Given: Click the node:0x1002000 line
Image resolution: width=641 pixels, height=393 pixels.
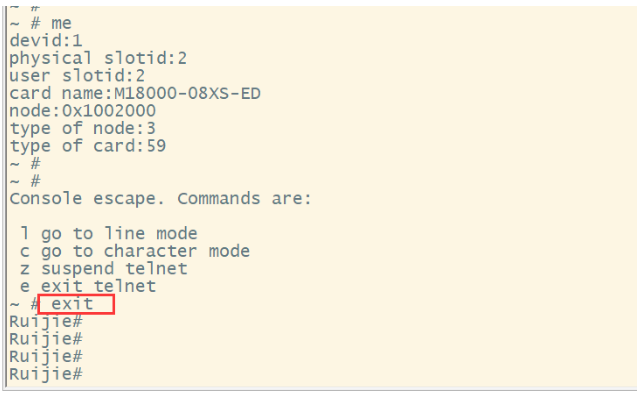Looking at the screenshot, I should coord(83,111).
